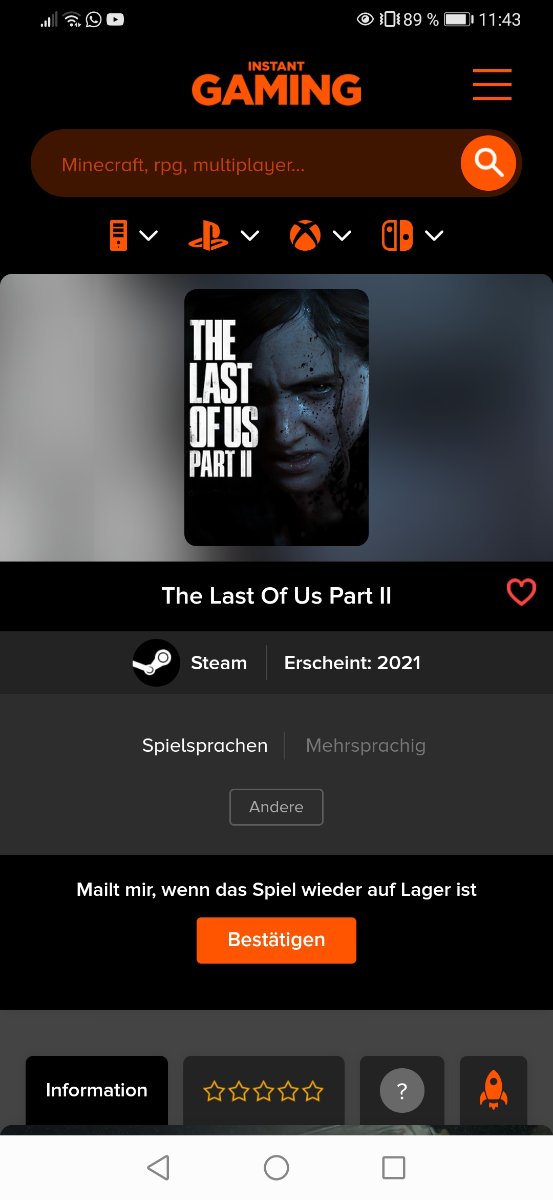
Task: Open the hamburger menu icon
Action: click(492, 85)
